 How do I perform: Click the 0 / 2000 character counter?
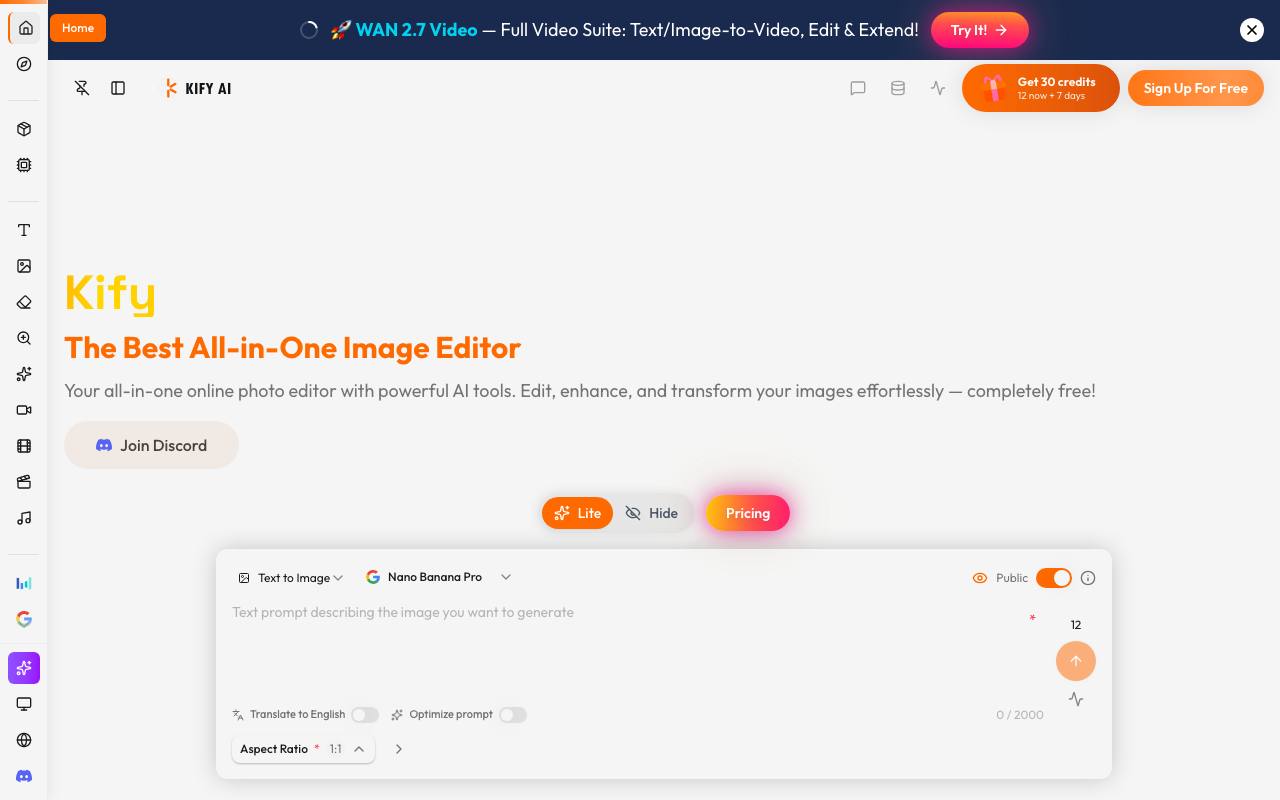[1020, 715]
